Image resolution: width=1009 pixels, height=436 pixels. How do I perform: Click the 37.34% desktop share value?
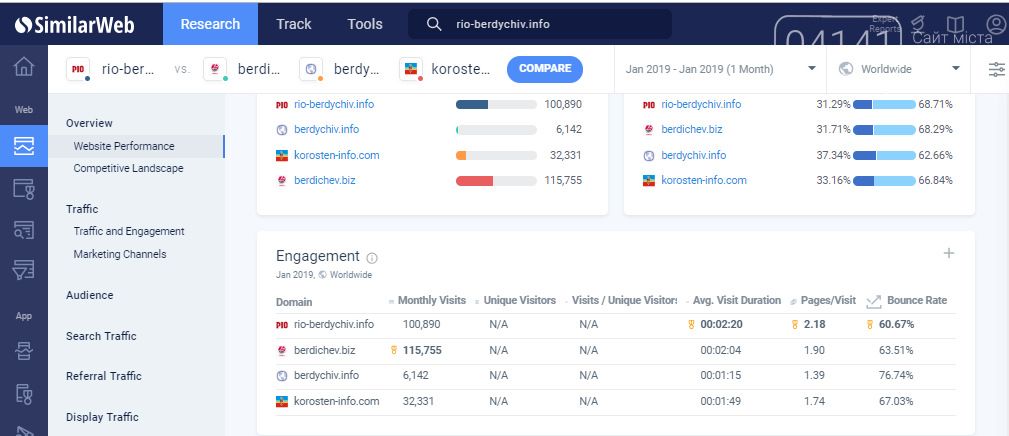(834, 155)
